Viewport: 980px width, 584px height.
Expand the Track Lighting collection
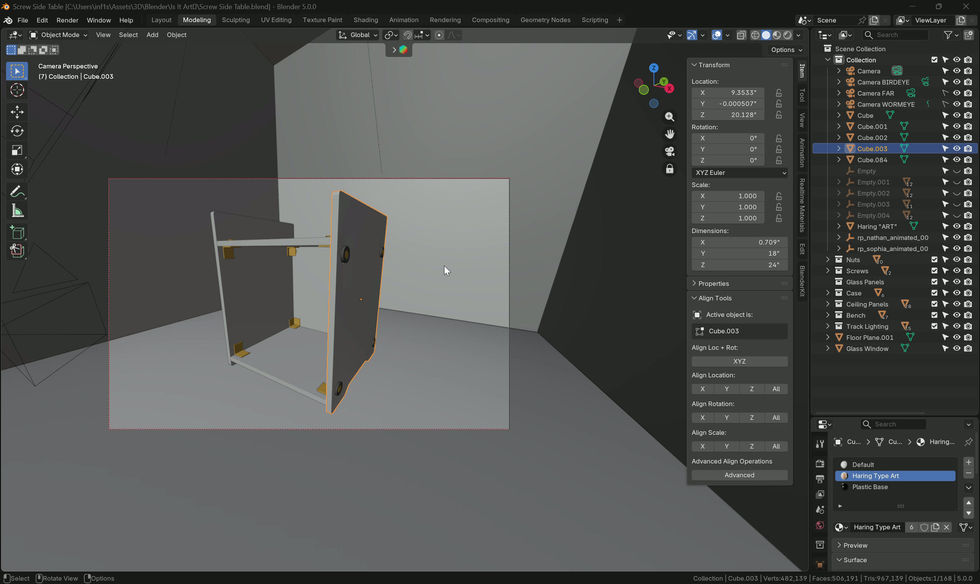click(x=828, y=326)
